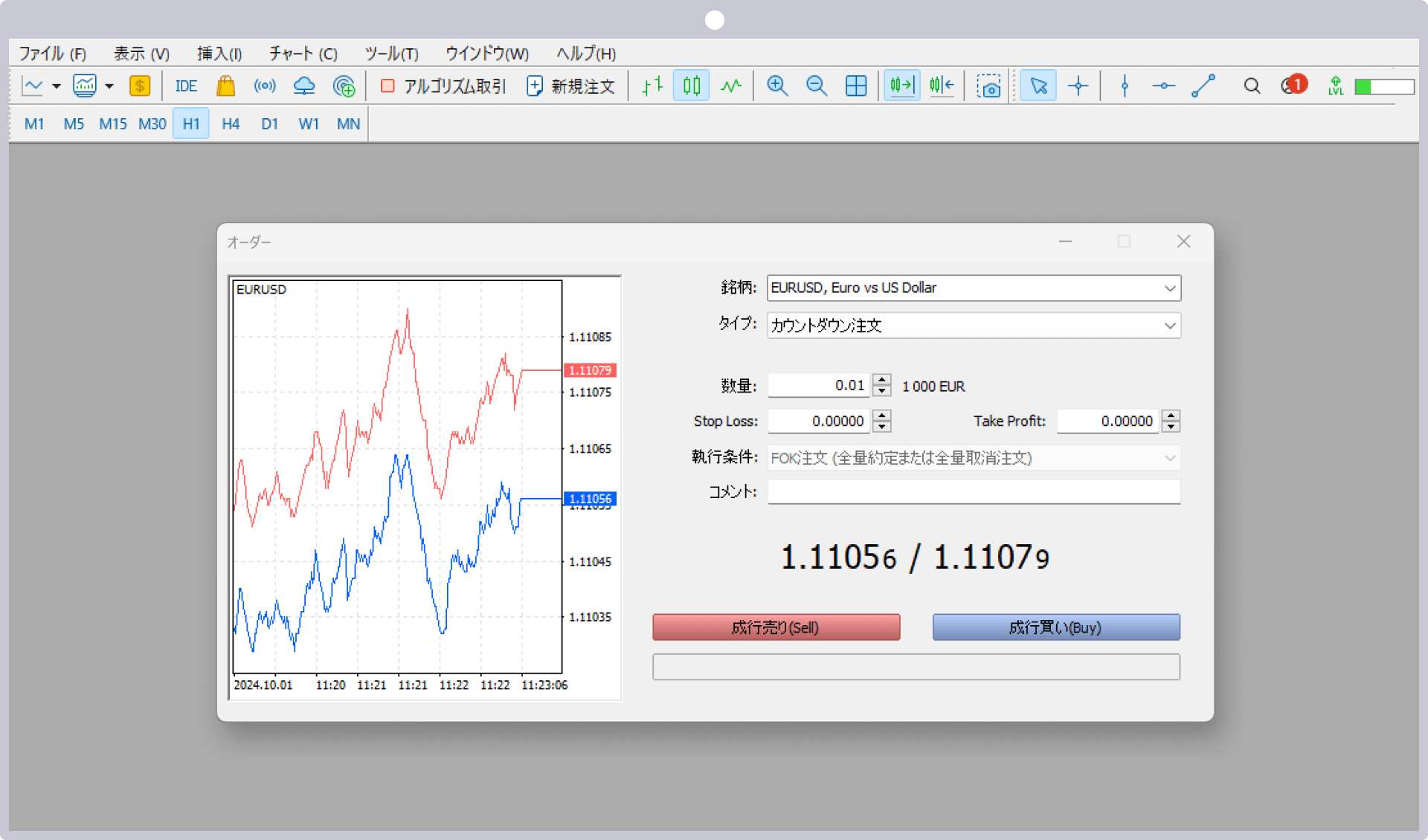
Task: Select the H4 timeframe
Action: click(231, 123)
